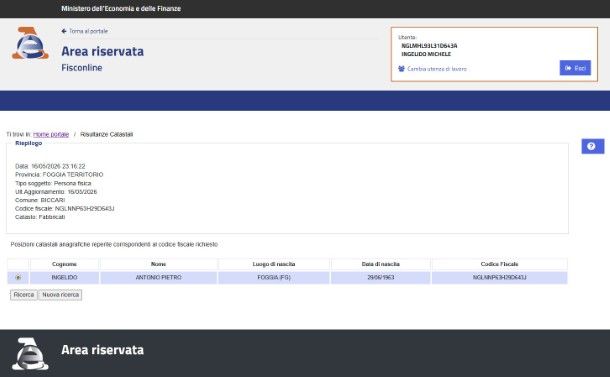
Task: Click the Nuova ricerca button
Action: (60, 295)
